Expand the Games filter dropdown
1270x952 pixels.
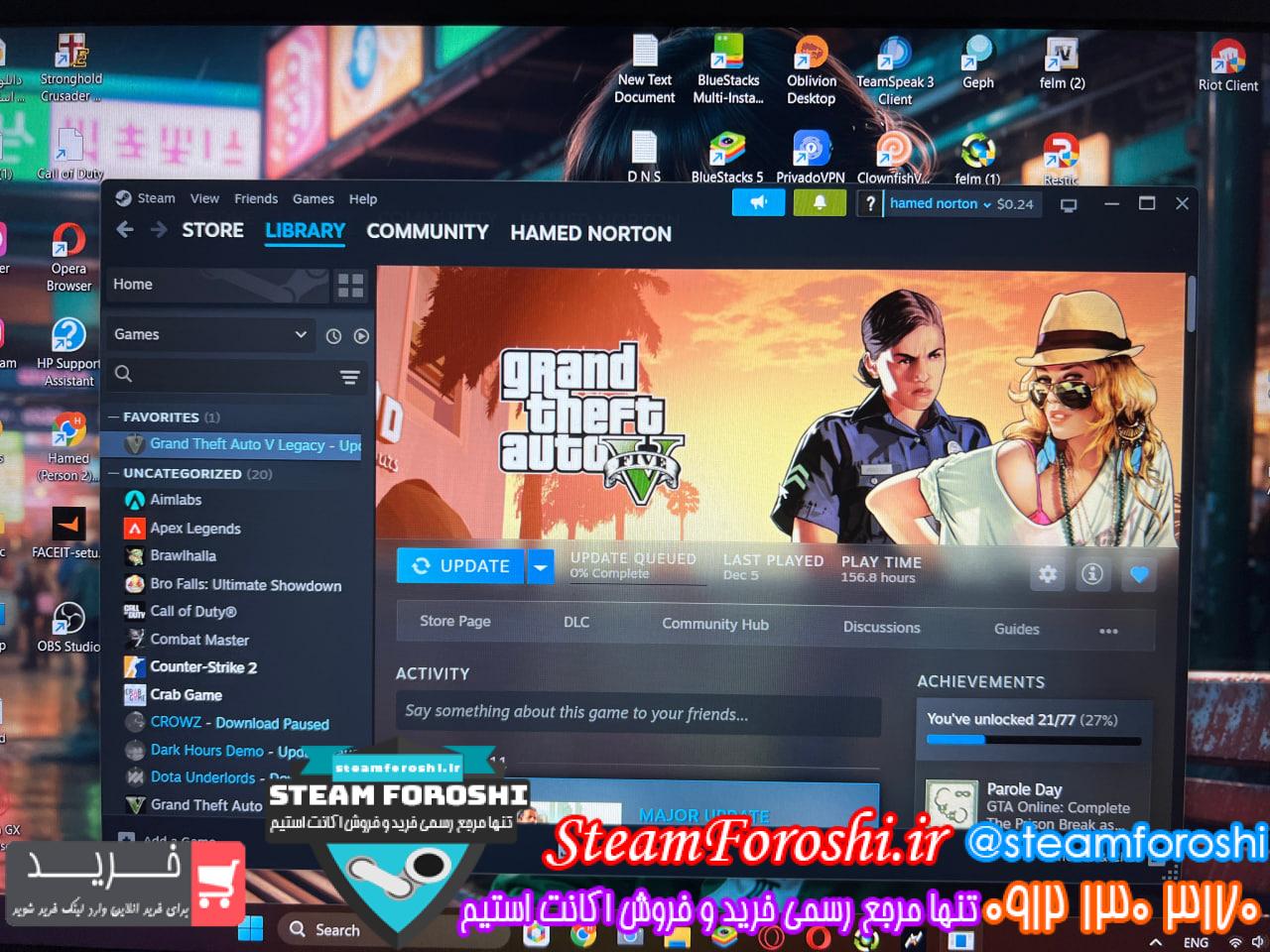(x=210, y=335)
